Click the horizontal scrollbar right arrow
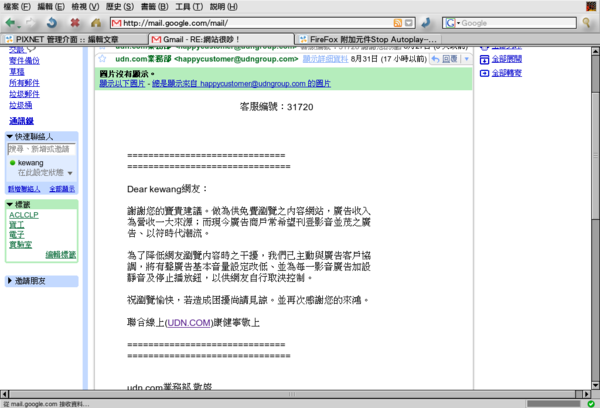The height and width of the screenshot is (408, 600). tap(587, 394)
